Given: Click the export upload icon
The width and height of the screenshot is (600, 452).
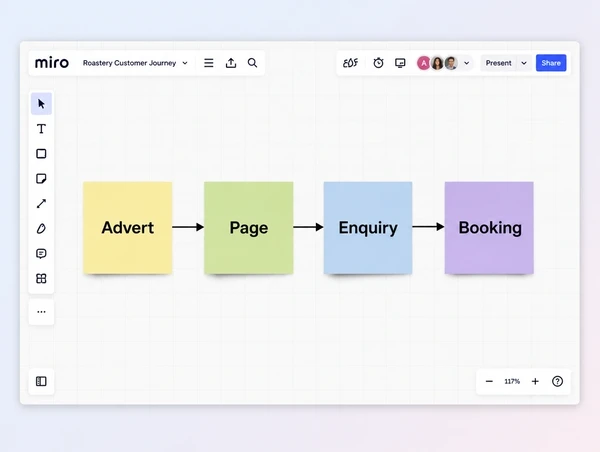Looking at the screenshot, I should tap(231, 63).
